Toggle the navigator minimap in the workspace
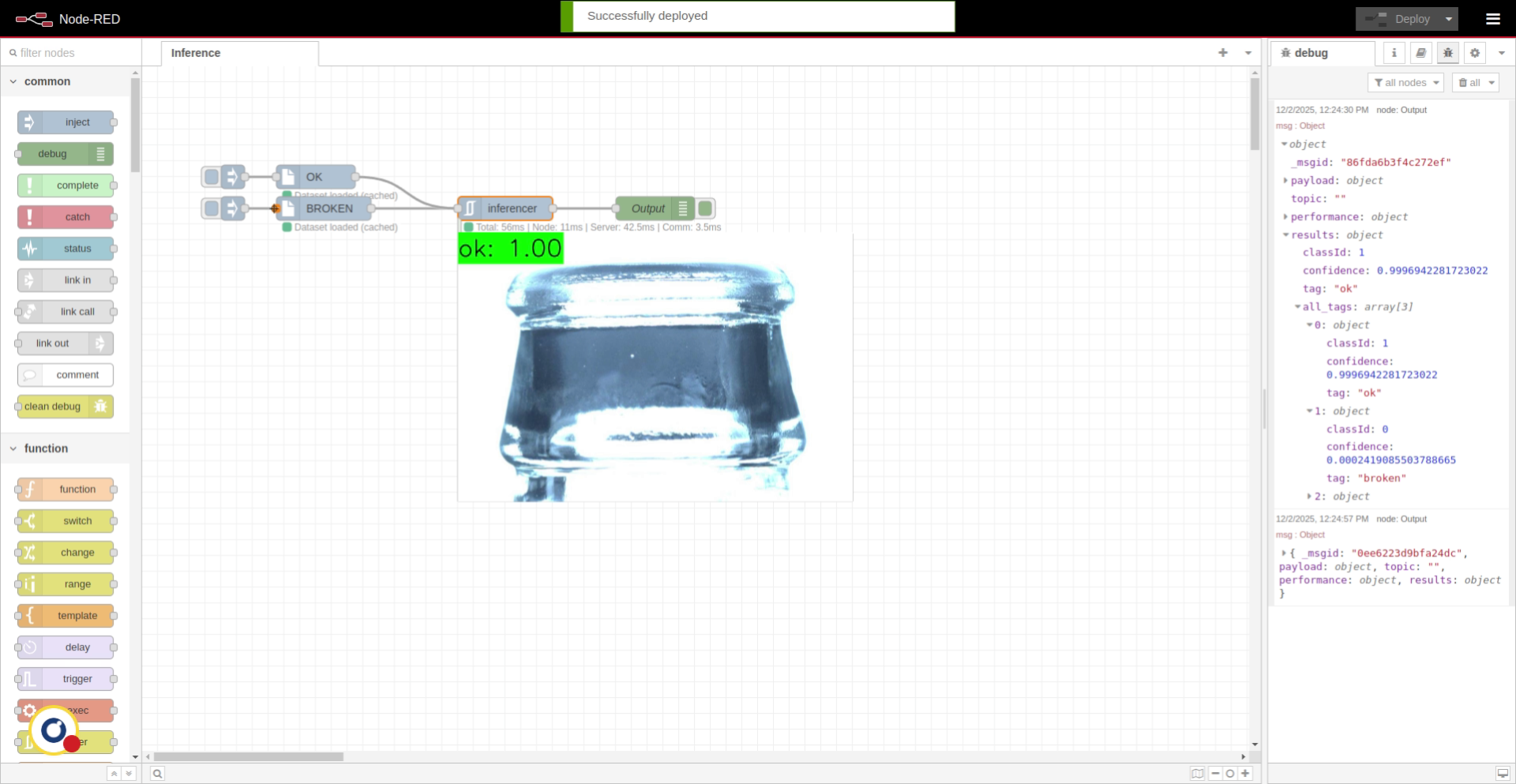 click(x=1198, y=774)
